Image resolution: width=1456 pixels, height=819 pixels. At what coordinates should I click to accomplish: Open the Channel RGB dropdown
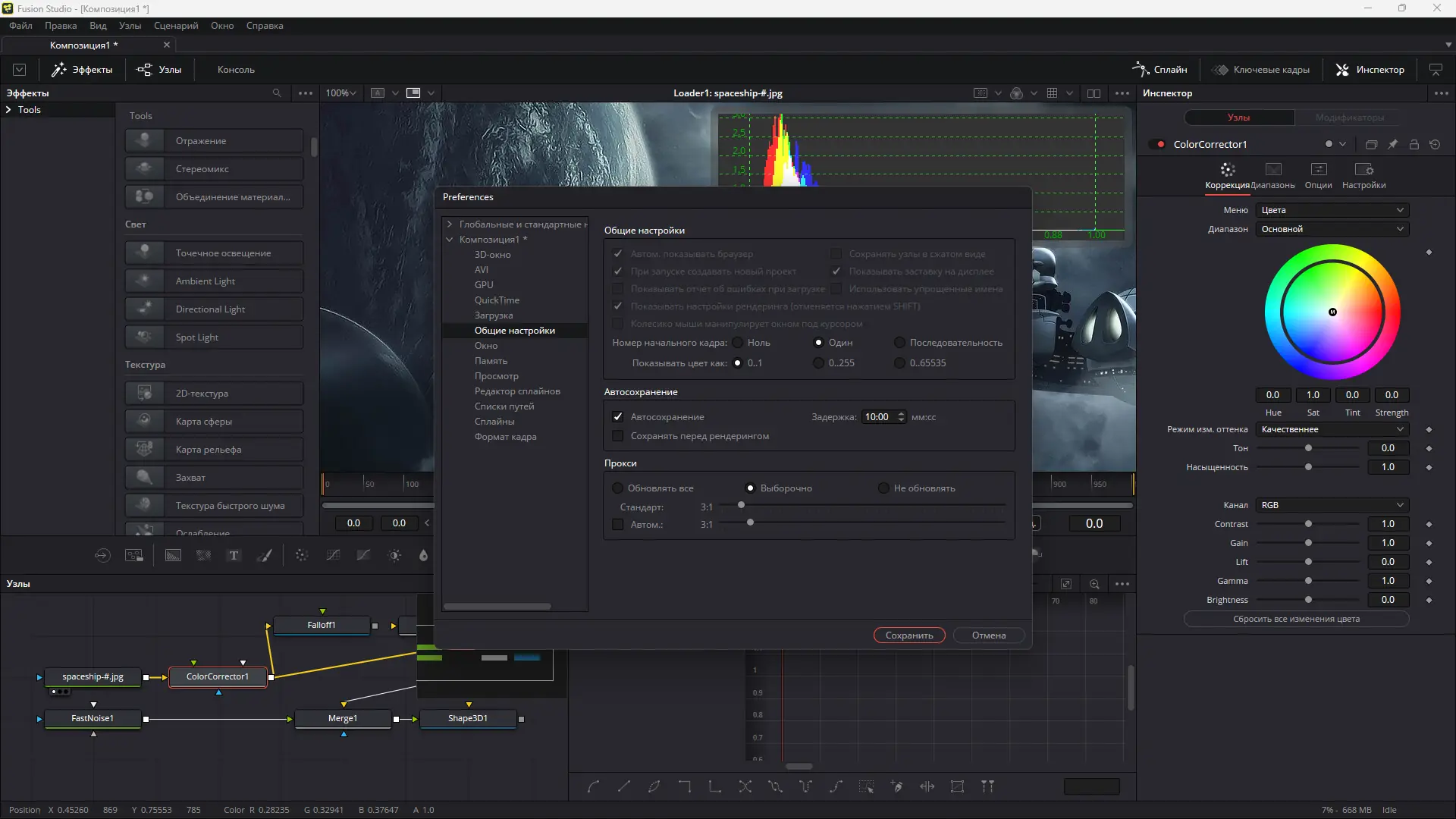[x=1332, y=505]
